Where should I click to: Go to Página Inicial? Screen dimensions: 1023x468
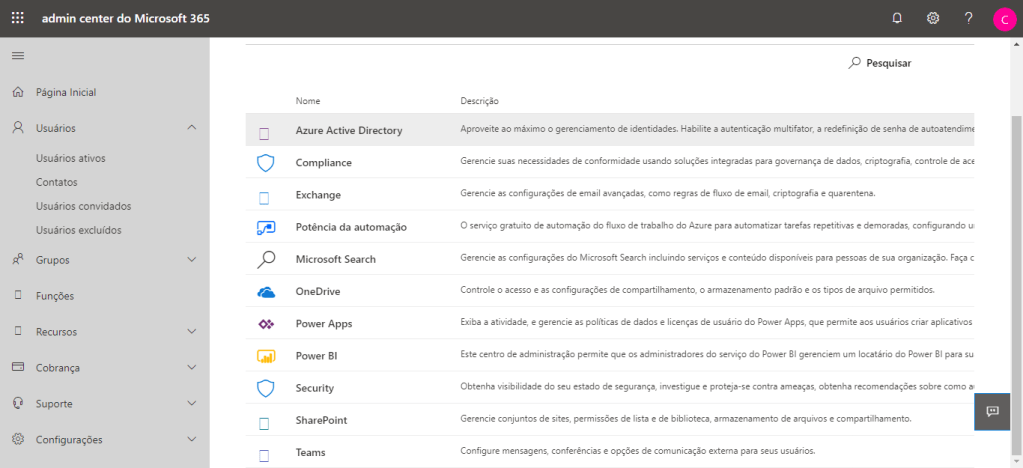click(x=66, y=92)
